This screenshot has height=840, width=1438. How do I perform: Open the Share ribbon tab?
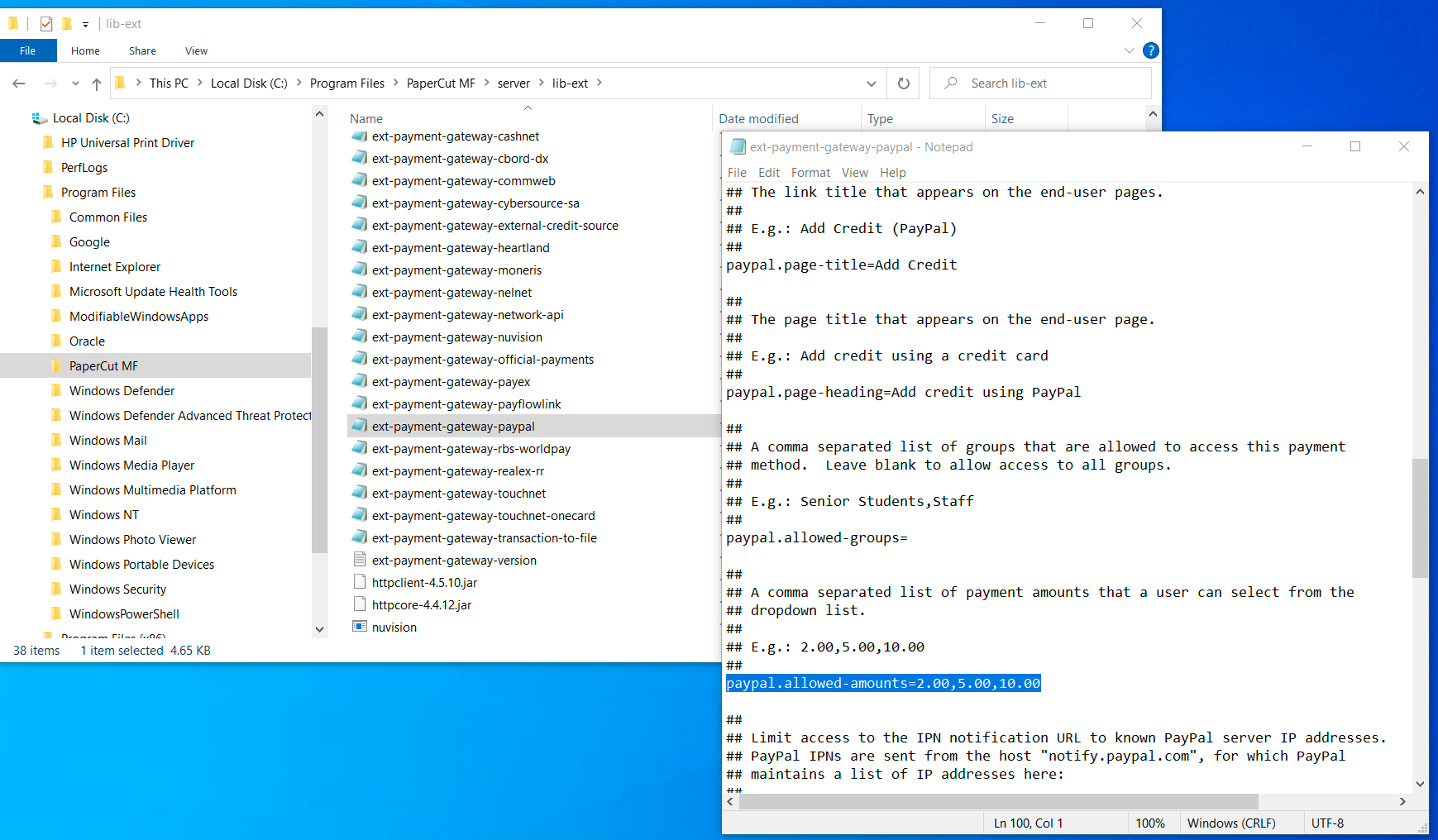[x=142, y=50]
